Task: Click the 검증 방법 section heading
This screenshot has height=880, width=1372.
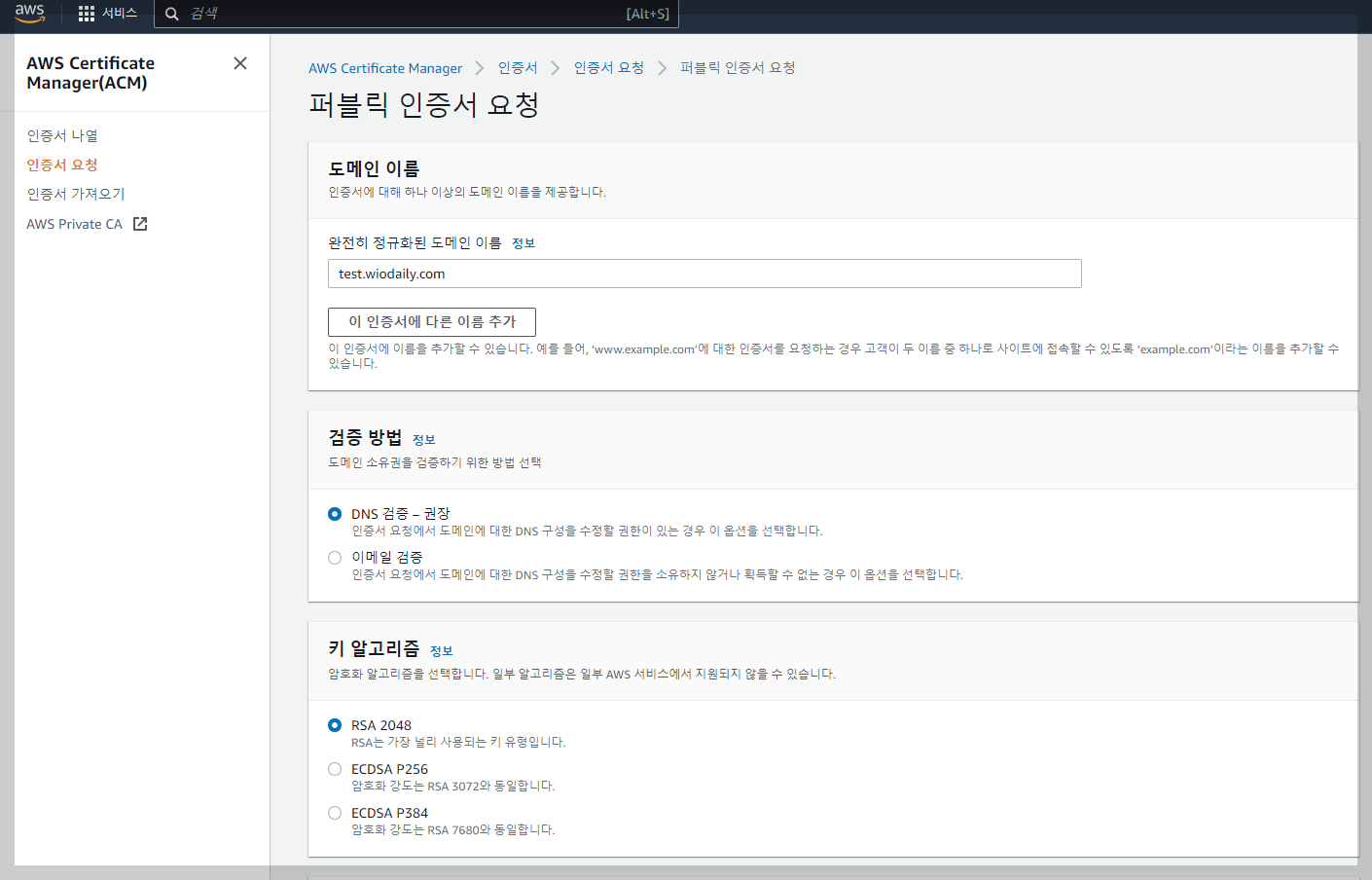Action: (365, 438)
